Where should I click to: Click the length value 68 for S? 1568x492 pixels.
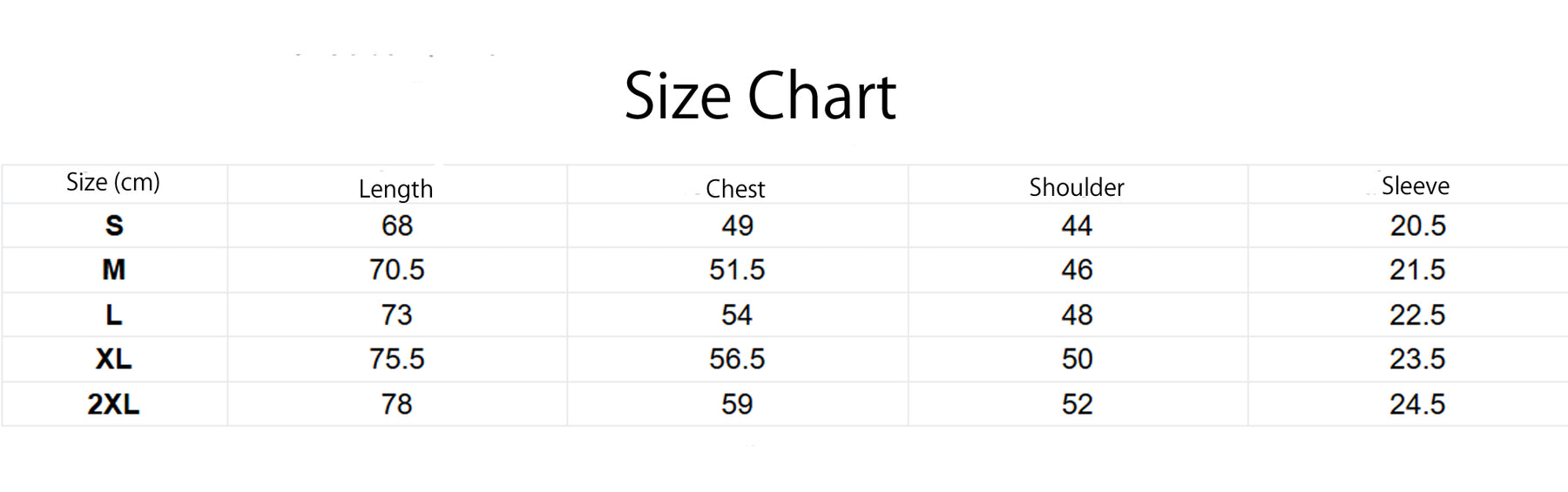[x=397, y=226]
